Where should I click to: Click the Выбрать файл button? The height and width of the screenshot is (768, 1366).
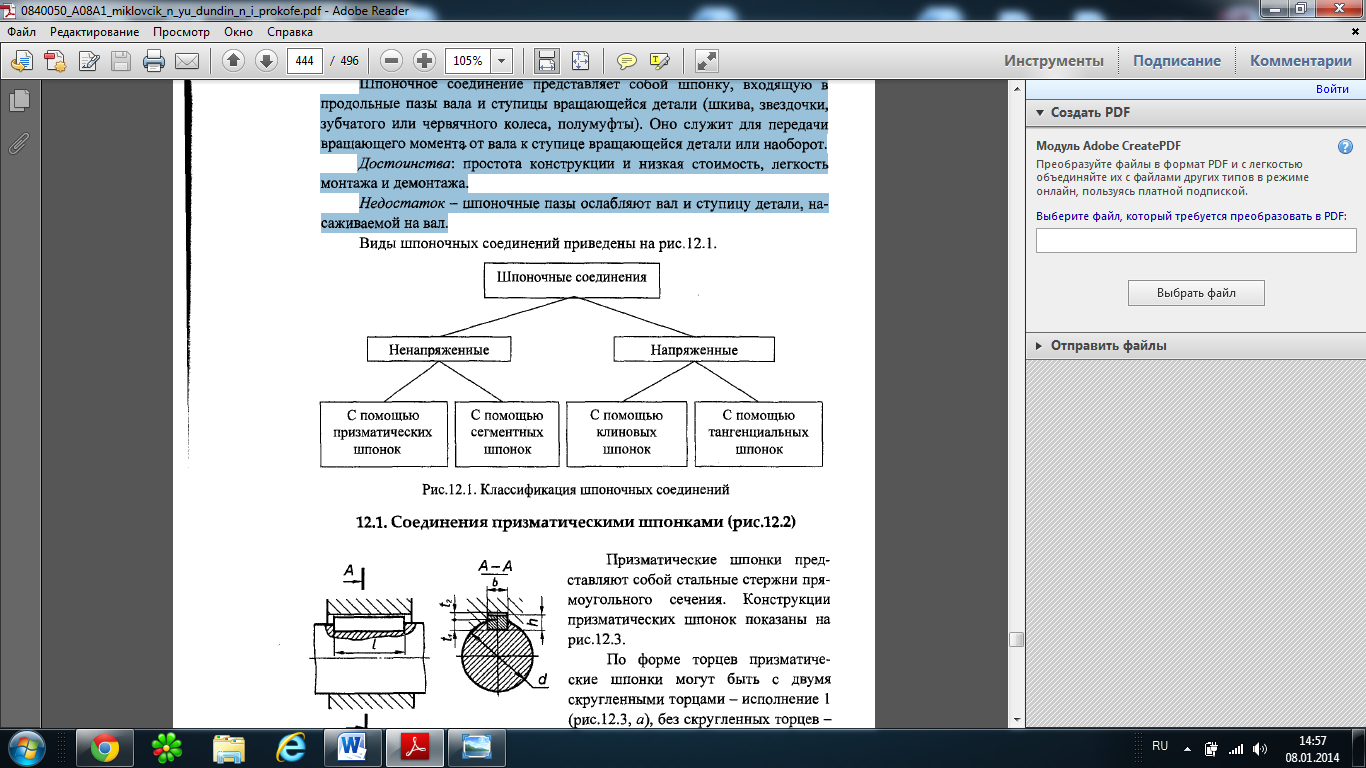[1196, 293]
